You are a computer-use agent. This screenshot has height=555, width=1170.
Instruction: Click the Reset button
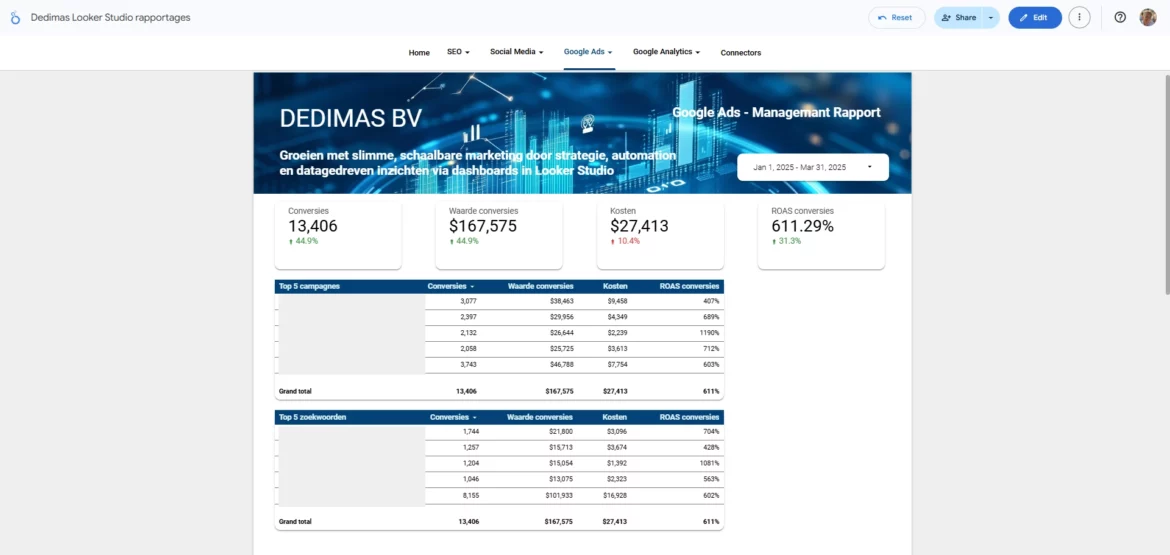pos(896,17)
